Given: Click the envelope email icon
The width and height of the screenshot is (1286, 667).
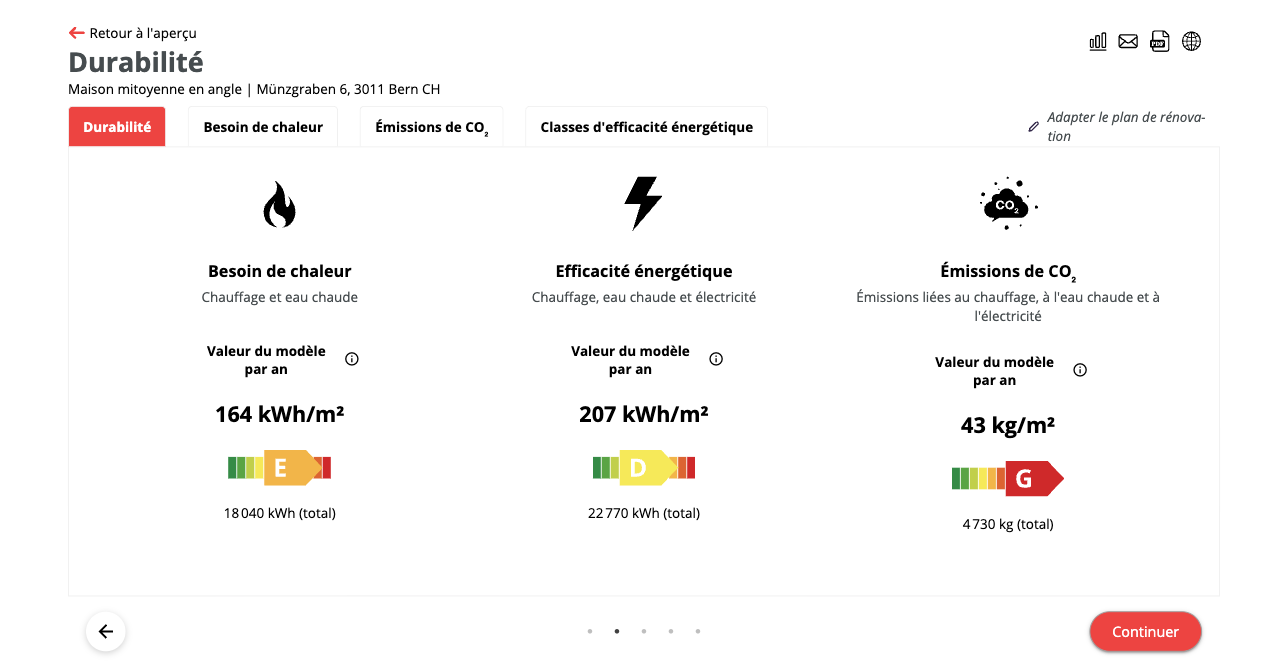Looking at the screenshot, I should click(x=1128, y=41).
